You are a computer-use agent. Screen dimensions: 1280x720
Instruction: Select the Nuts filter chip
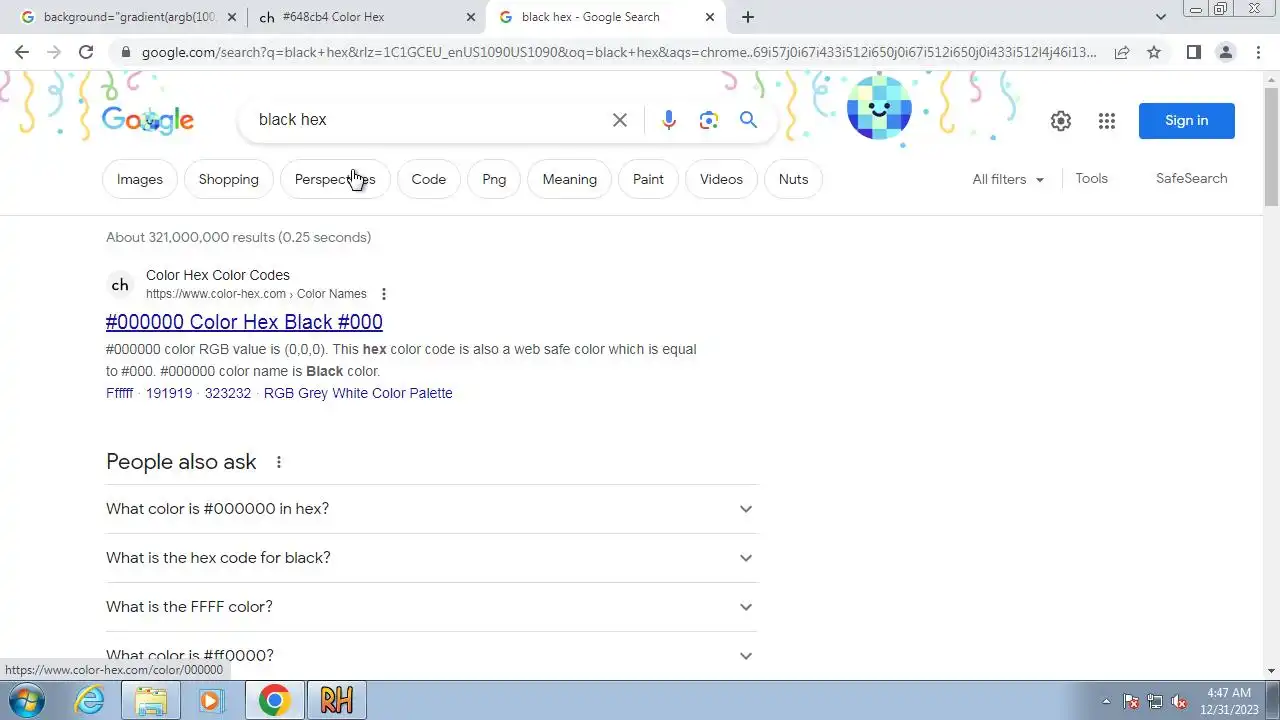pyautogui.click(x=793, y=179)
